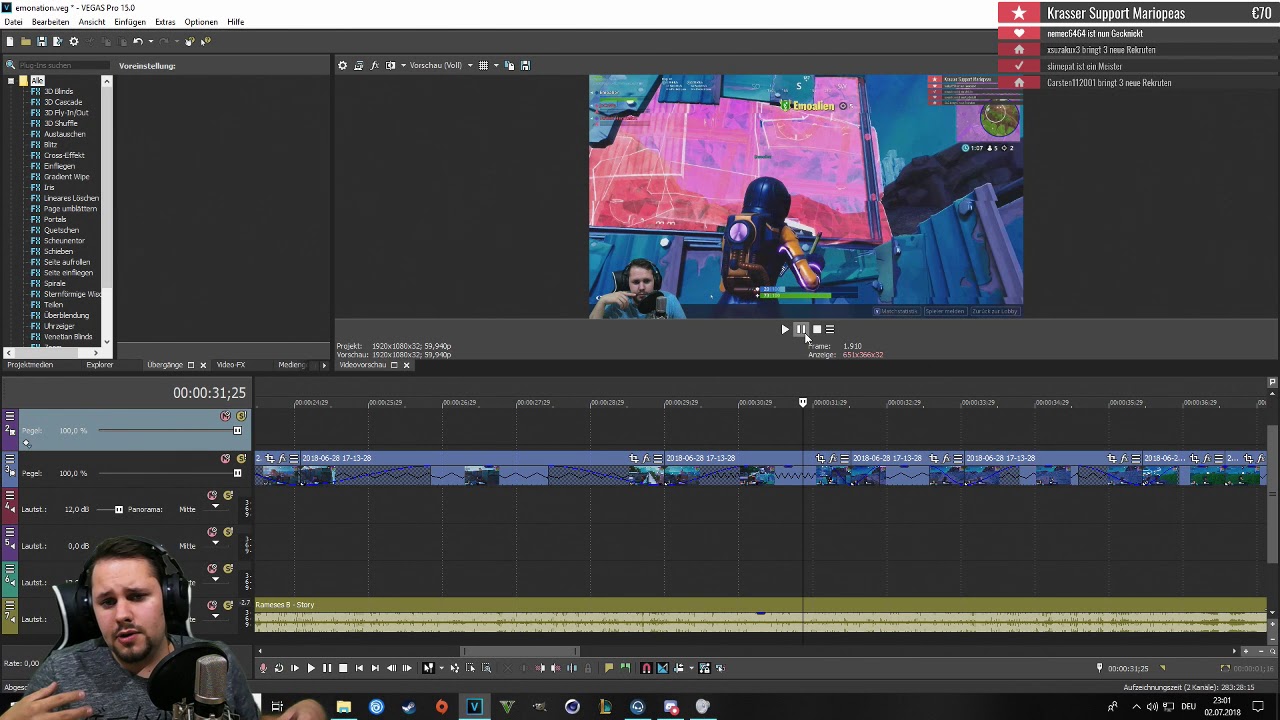The image size is (1280, 720).
Task: Click the timeline playhead marker on ruler
Action: coord(803,402)
